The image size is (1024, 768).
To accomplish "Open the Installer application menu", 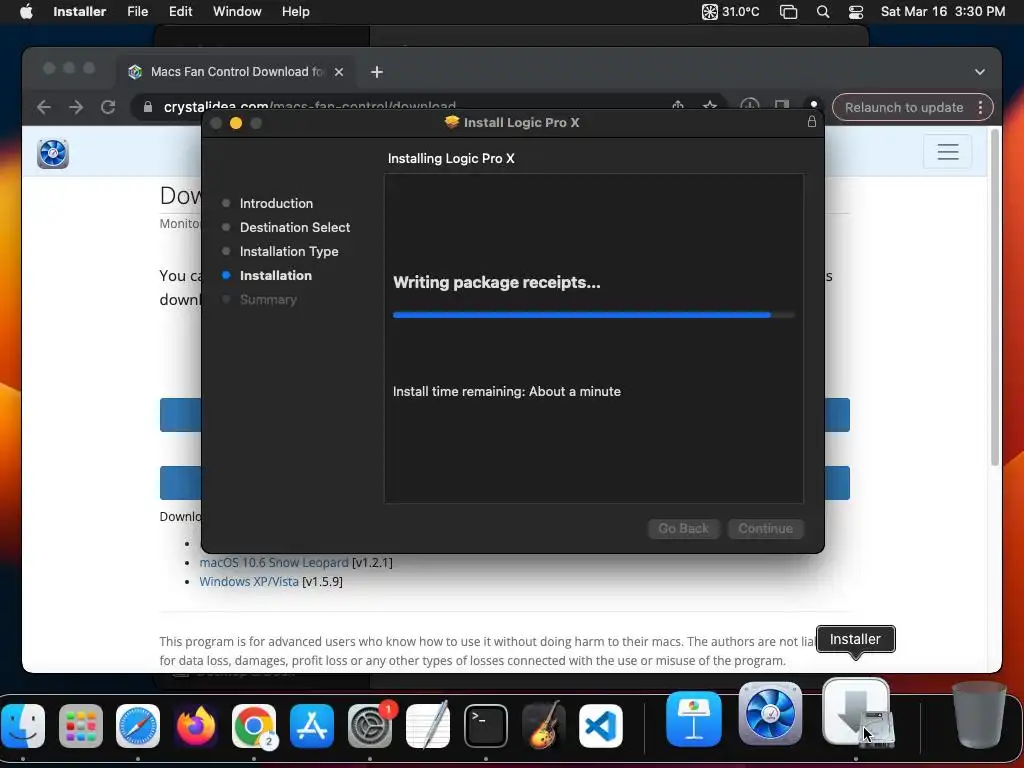I will tap(80, 12).
